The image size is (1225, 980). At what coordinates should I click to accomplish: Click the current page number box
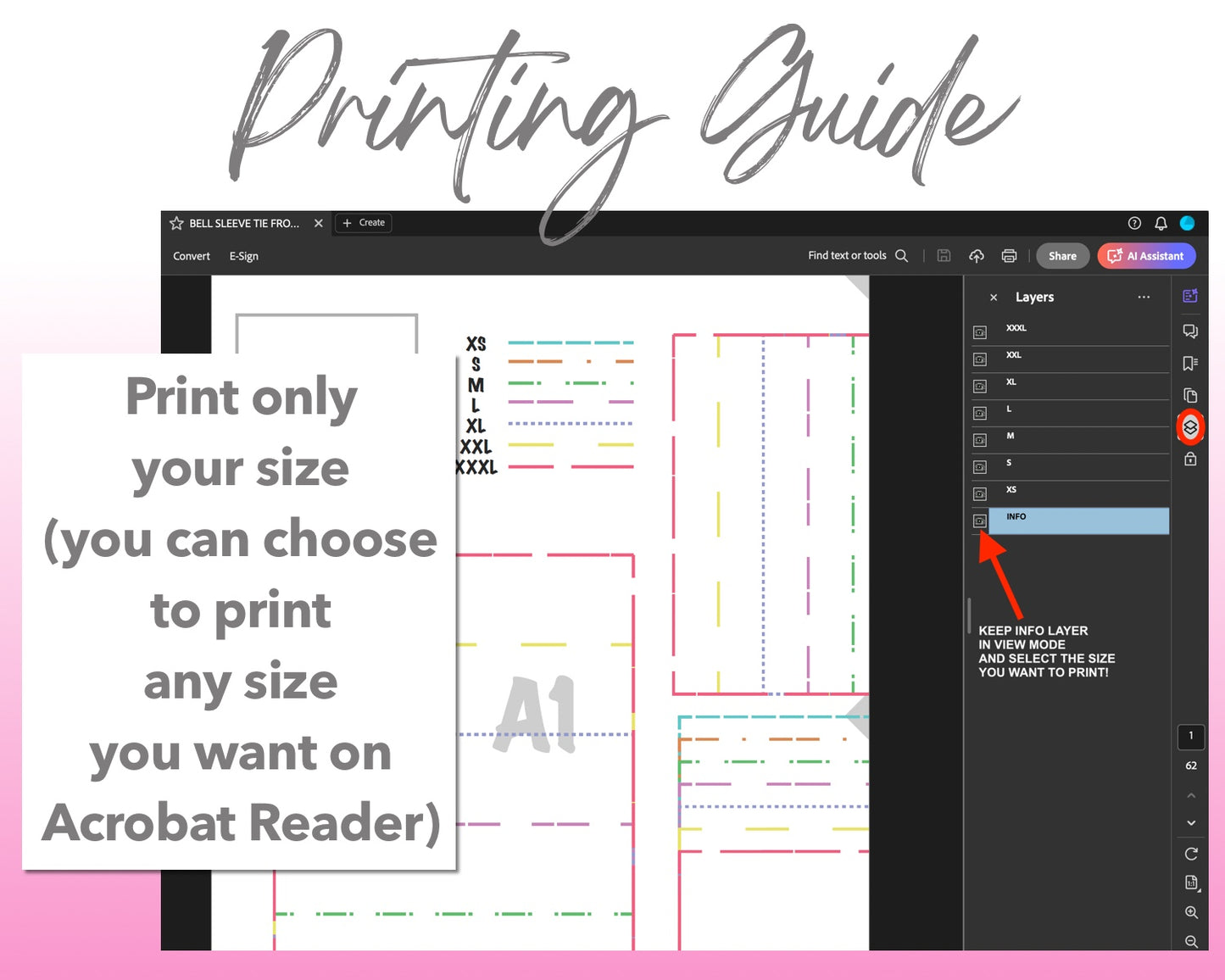pyautogui.click(x=1191, y=736)
